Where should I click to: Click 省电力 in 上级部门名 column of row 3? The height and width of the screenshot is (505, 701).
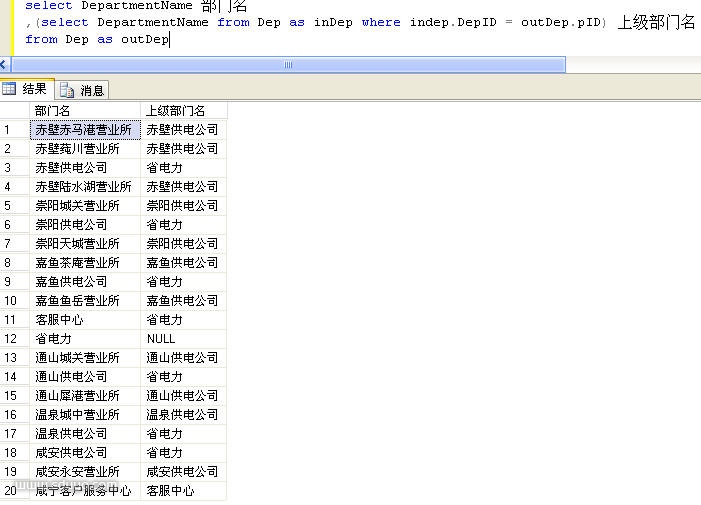pos(184,168)
